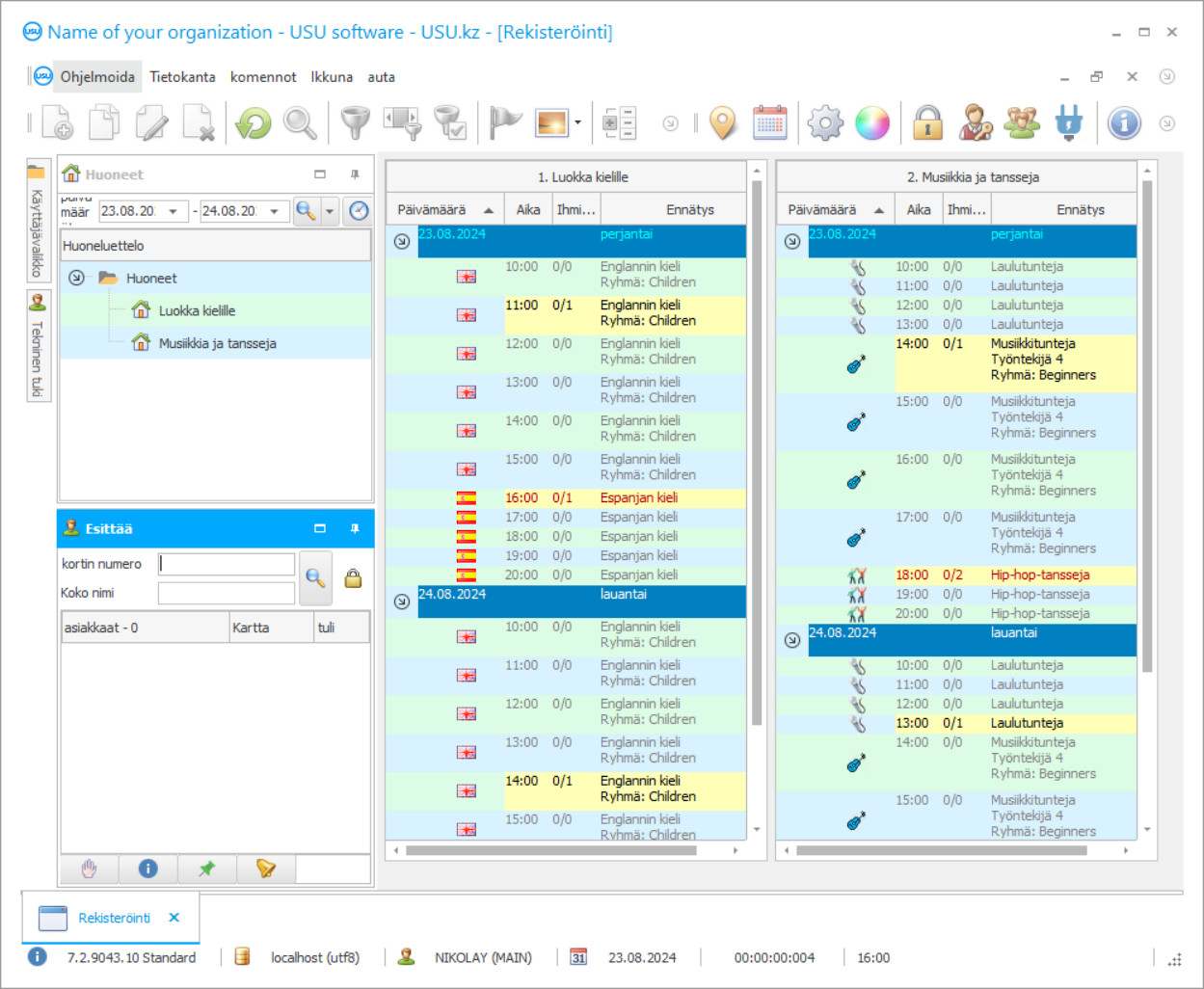Open the Ikkuna menu
The image size is (1204, 989).
[x=332, y=77]
